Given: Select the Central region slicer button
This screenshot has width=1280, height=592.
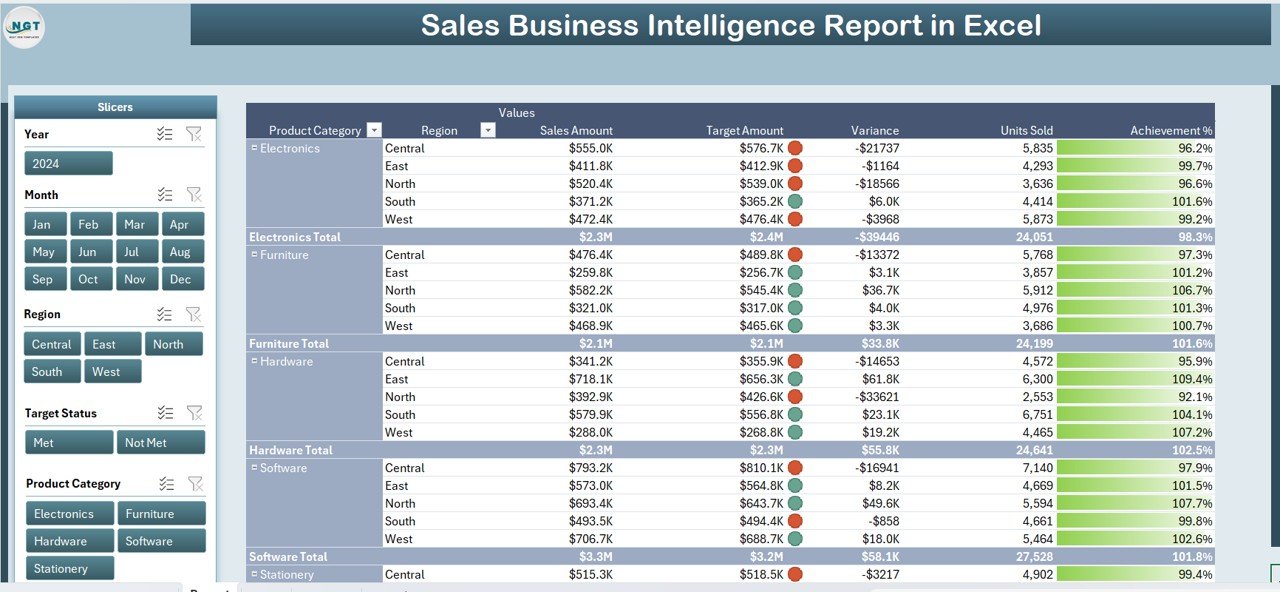Looking at the screenshot, I should 52,344.
